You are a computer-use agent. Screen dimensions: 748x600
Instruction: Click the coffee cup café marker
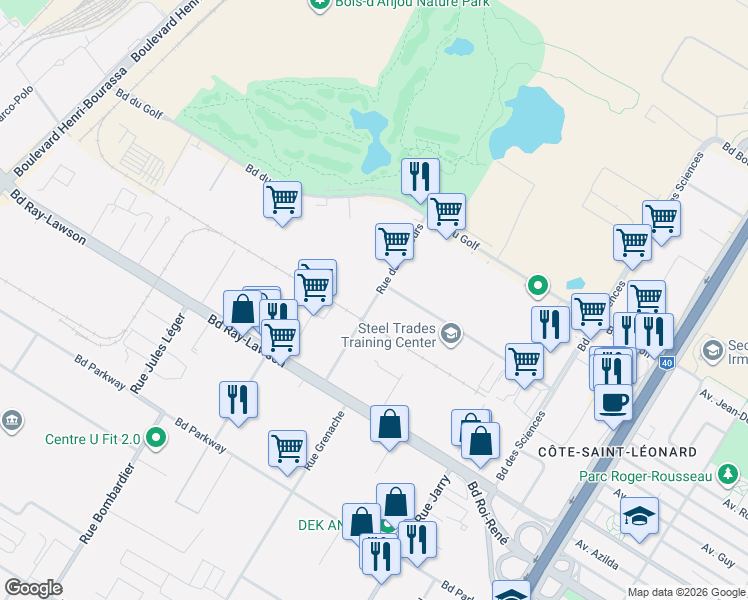(613, 403)
